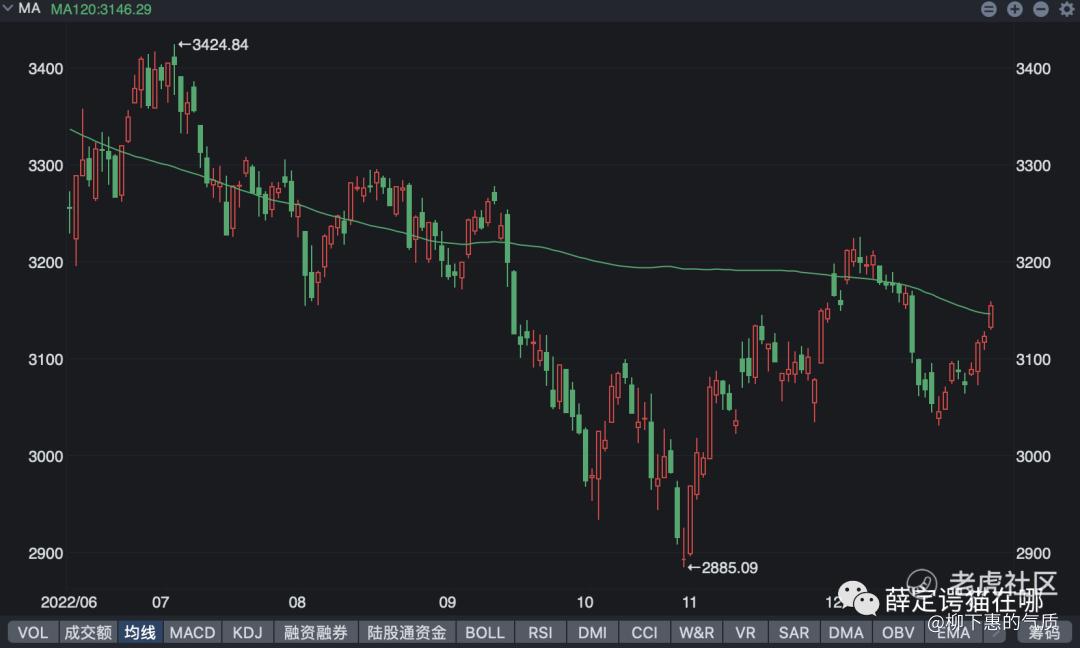The height and width of the screenshot is (648, 1080).
Task: Switch to the SAR indicator tab
Action: click(x=793, y=632)
